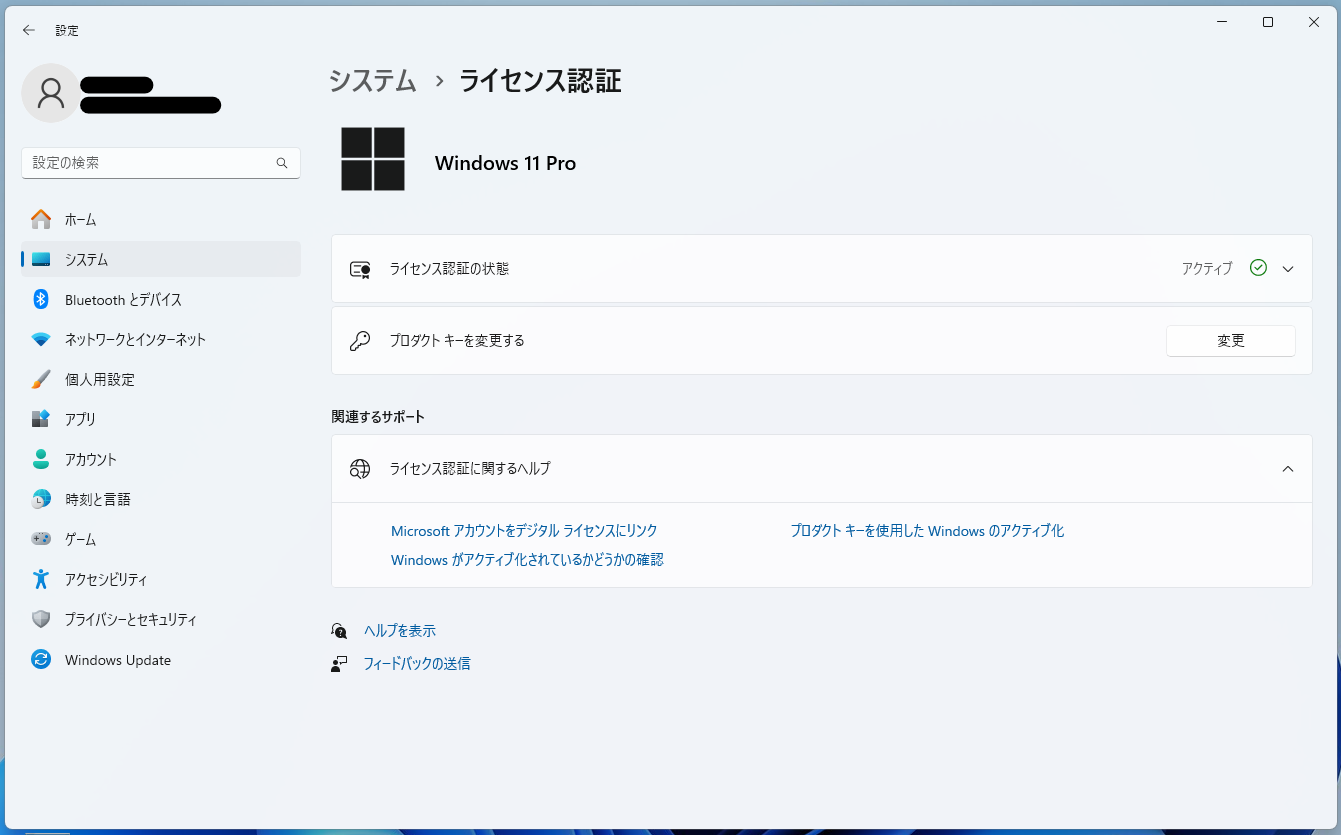Go to プライバシーとセキュリティ
The image size is (1341, 835).
tap(161, 619)
